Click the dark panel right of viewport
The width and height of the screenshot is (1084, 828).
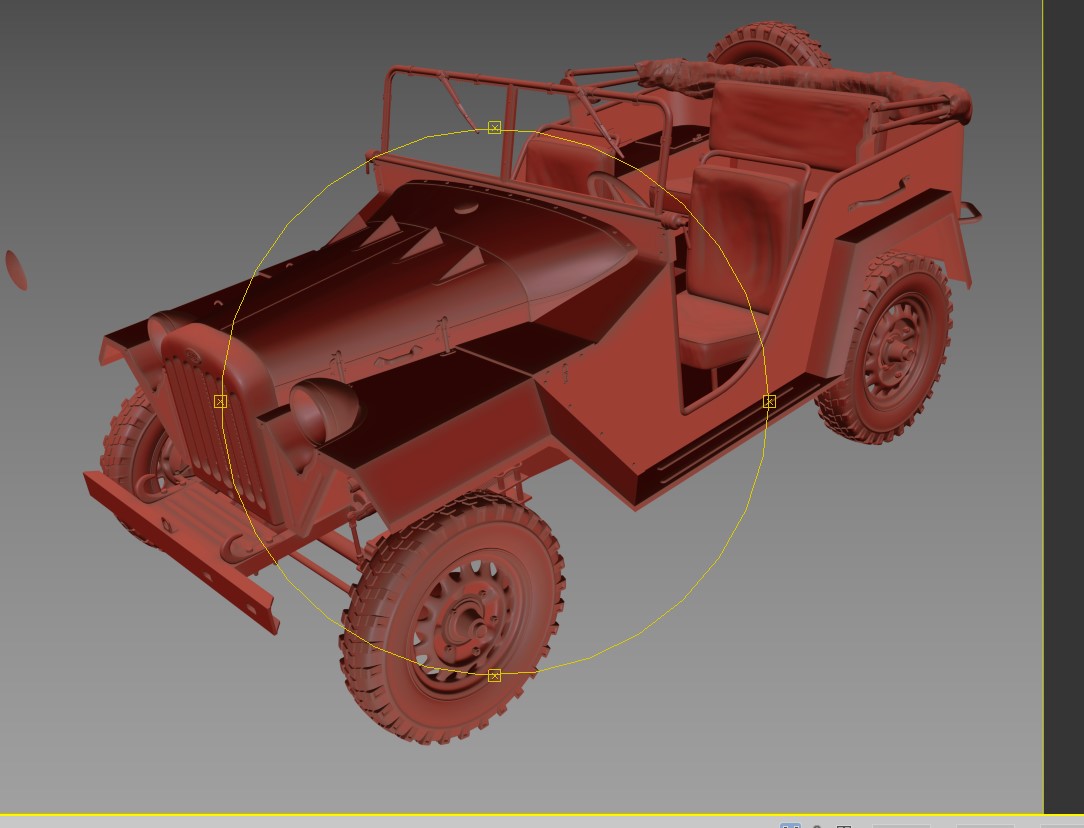pyautogui.click(x=1064, y=400)
